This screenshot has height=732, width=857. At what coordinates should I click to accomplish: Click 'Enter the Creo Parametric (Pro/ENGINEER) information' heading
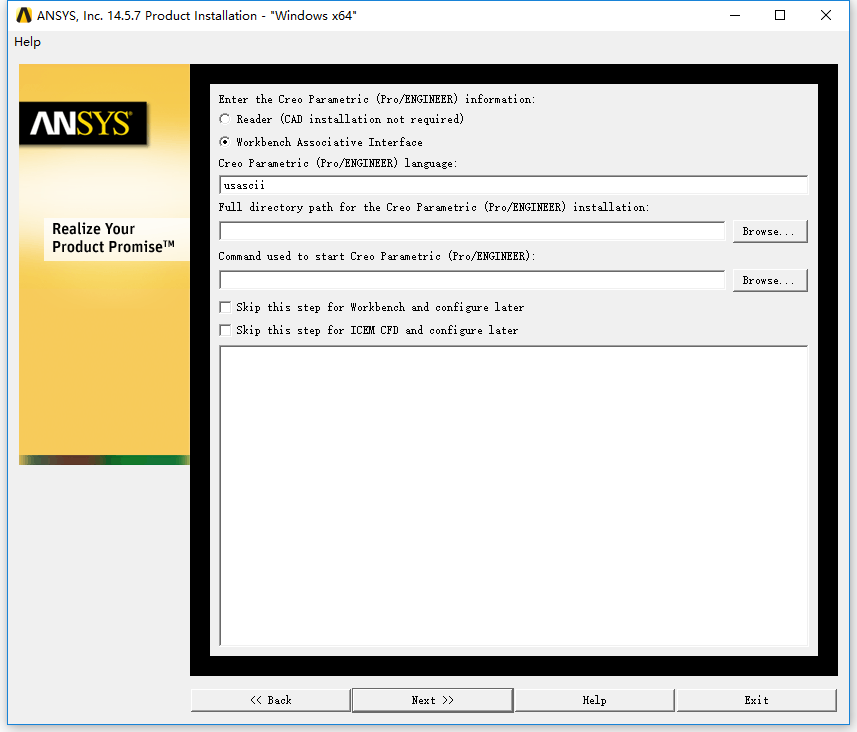[377, 99]
